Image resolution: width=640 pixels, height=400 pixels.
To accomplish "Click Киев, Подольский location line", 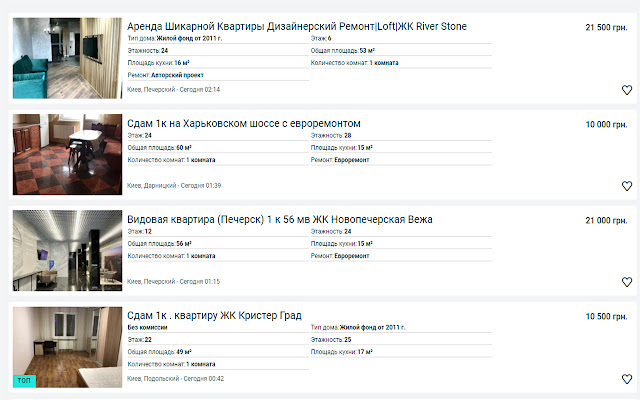I will [x=175, y=379].
